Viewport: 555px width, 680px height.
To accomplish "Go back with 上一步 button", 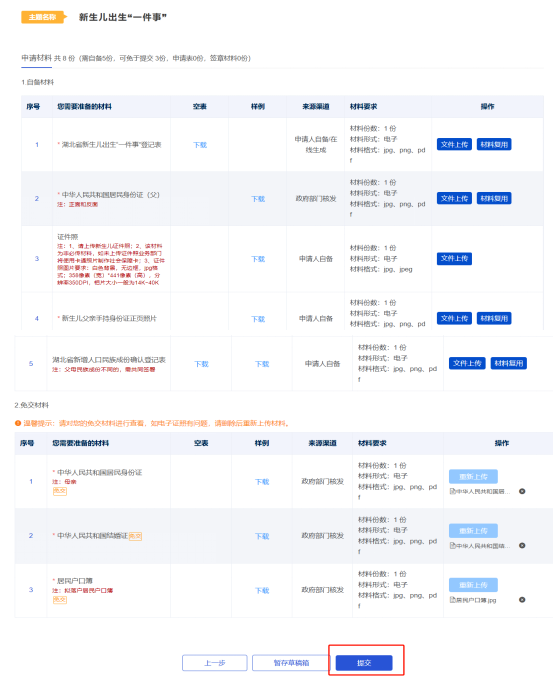I will 215,663.
